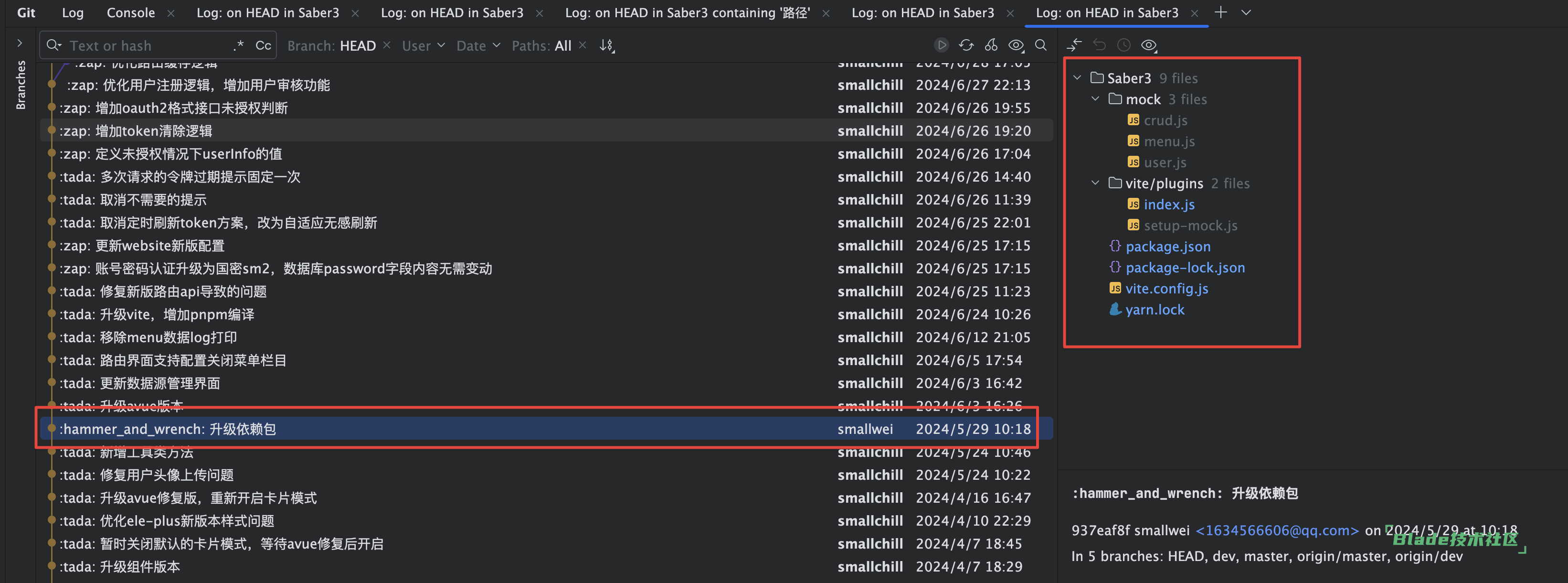1568x583 pixels.
Task: Select commit '升级组件版本'
Action: point(547,567)
